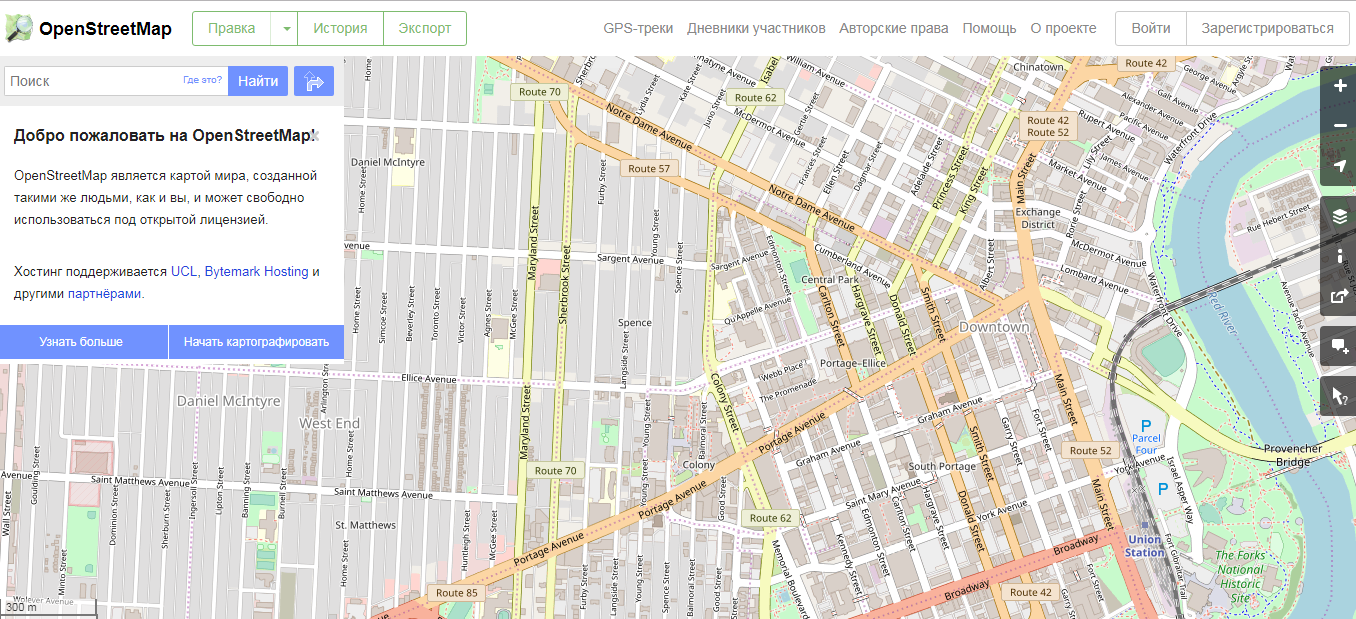This screenshot has width=1356, height=619.
Task: Show my location with the arrow icon
Action: tap(1340, 166)
